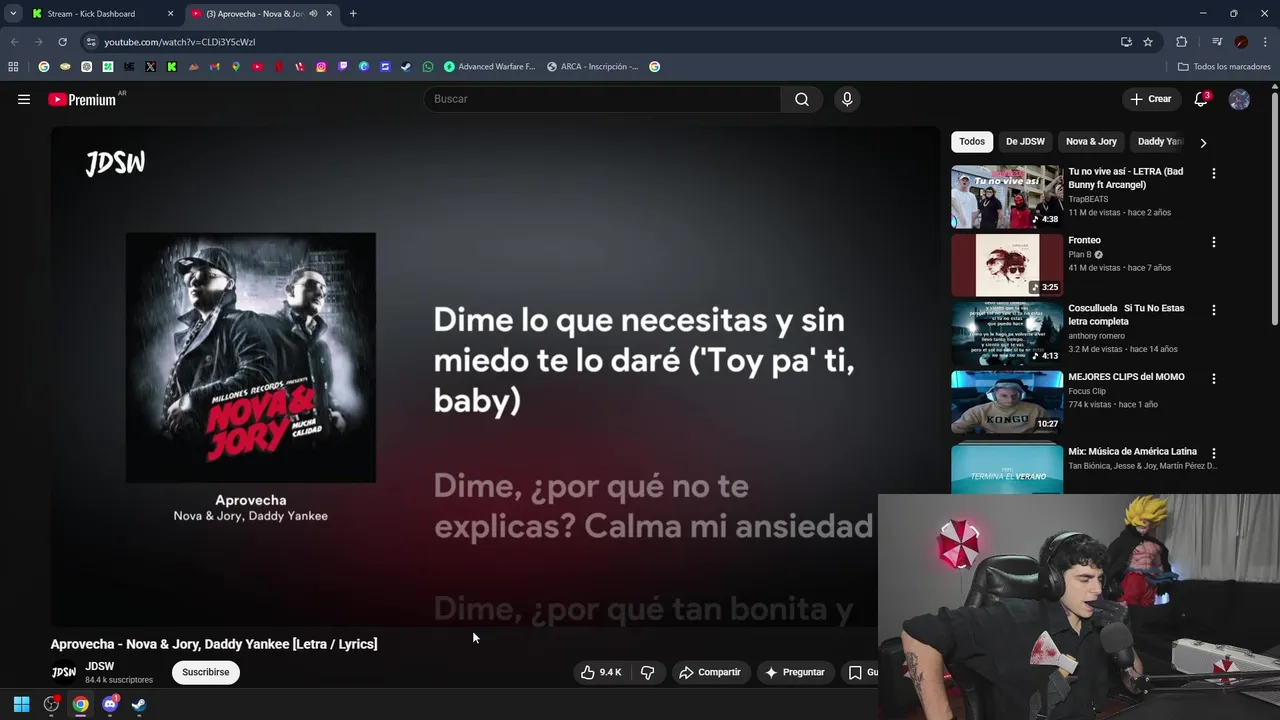1280x720 pixels.
Task: Bookmark this page with the star
Action: [x=1148, y=42]
